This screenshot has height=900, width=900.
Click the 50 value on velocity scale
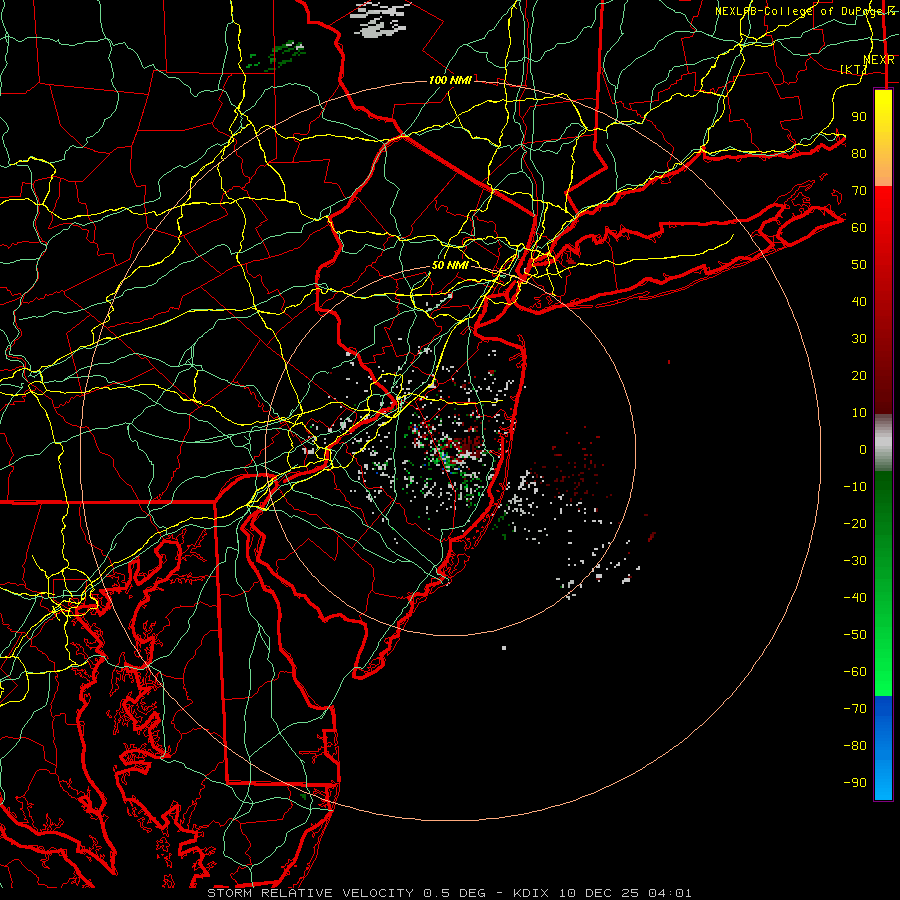[859, 265]
